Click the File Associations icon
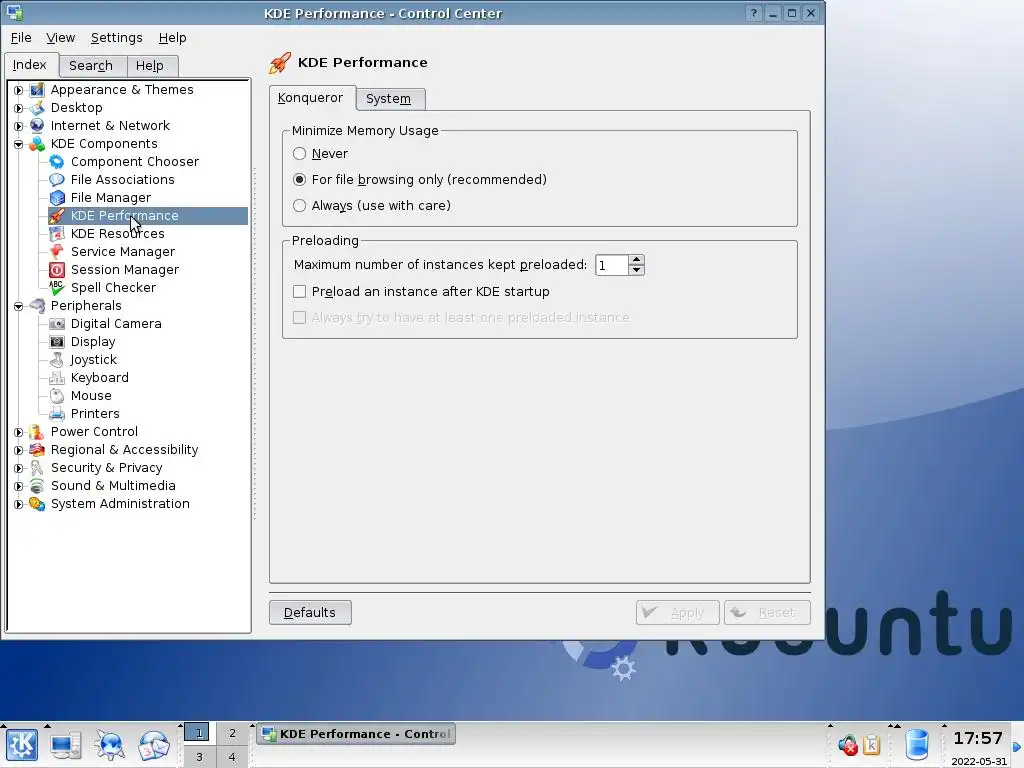1024x768 pixels. click(57, 180)
